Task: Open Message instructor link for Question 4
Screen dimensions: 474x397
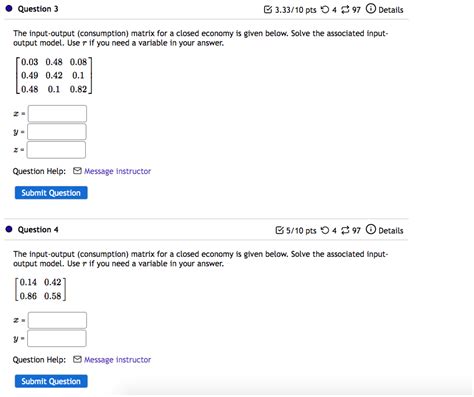Action: coord(117,360)
